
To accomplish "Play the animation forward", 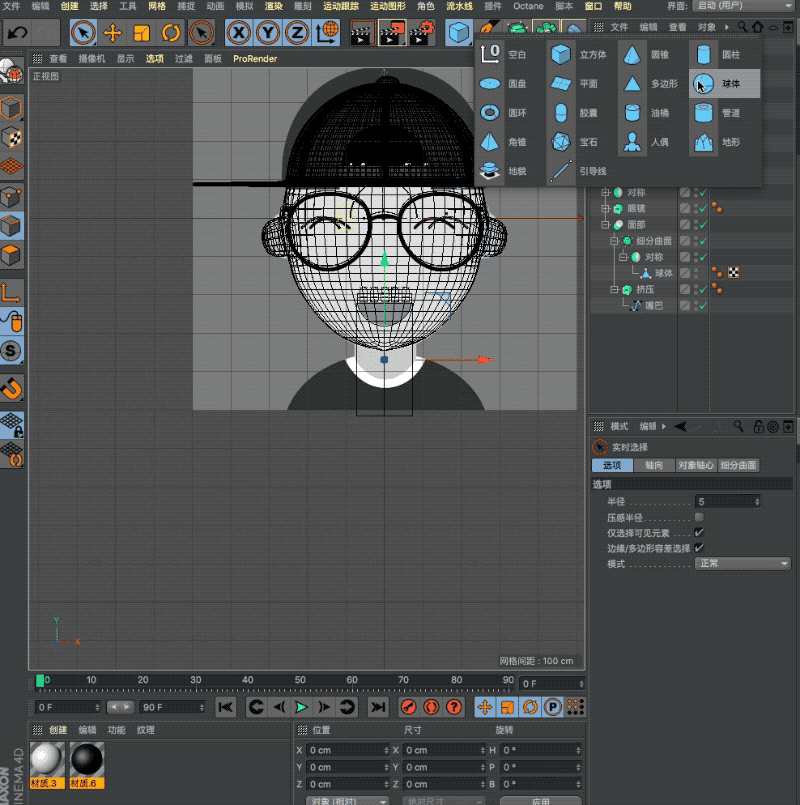I will tap(301, 707).
